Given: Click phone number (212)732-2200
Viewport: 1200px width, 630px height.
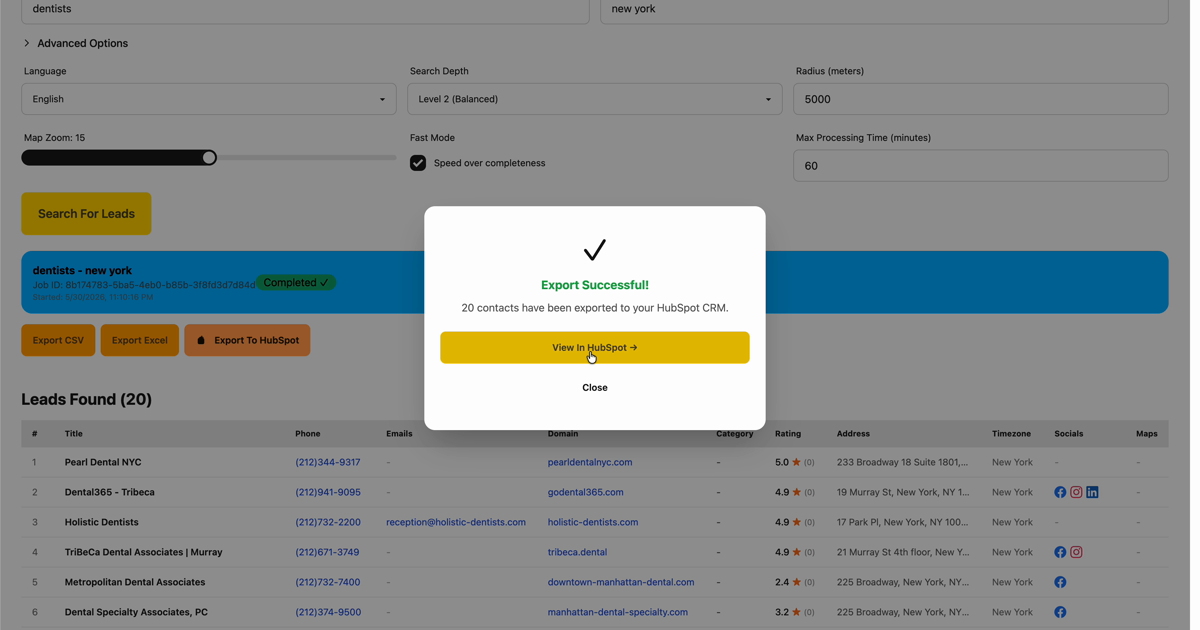Looking at the screenshot, I should (328, 522).
